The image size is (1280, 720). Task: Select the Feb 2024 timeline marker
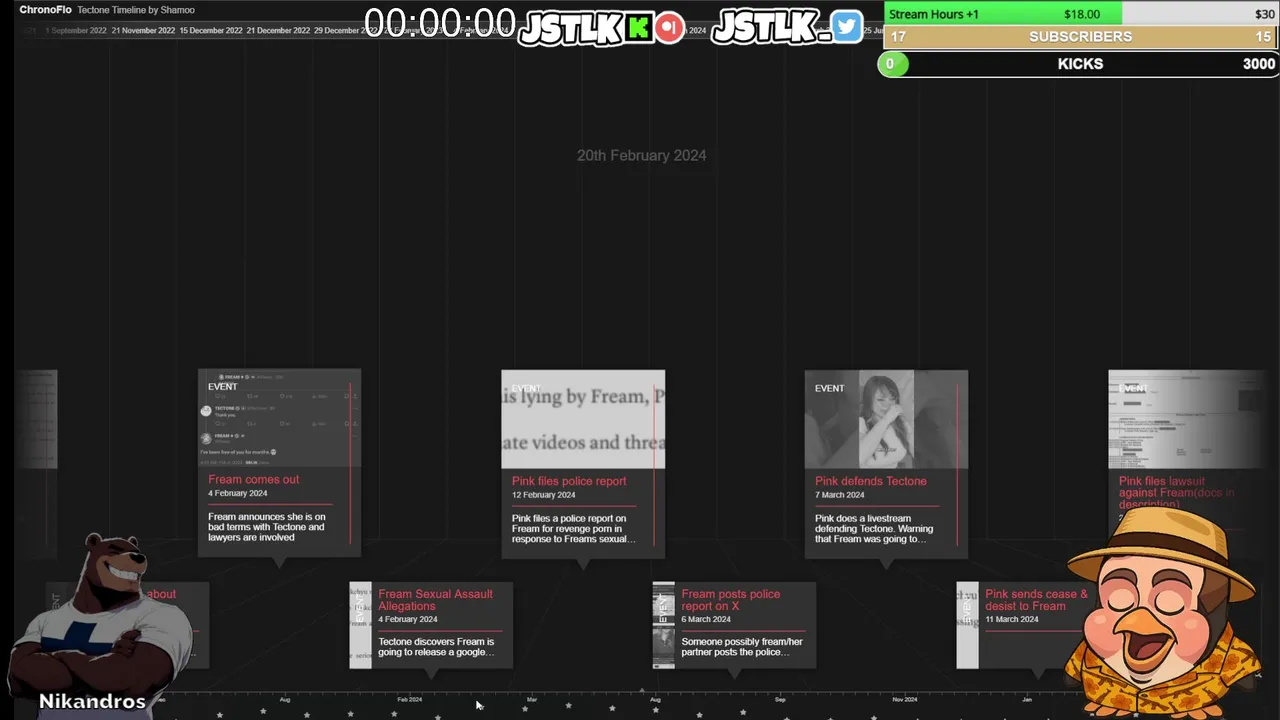point(409,700)
